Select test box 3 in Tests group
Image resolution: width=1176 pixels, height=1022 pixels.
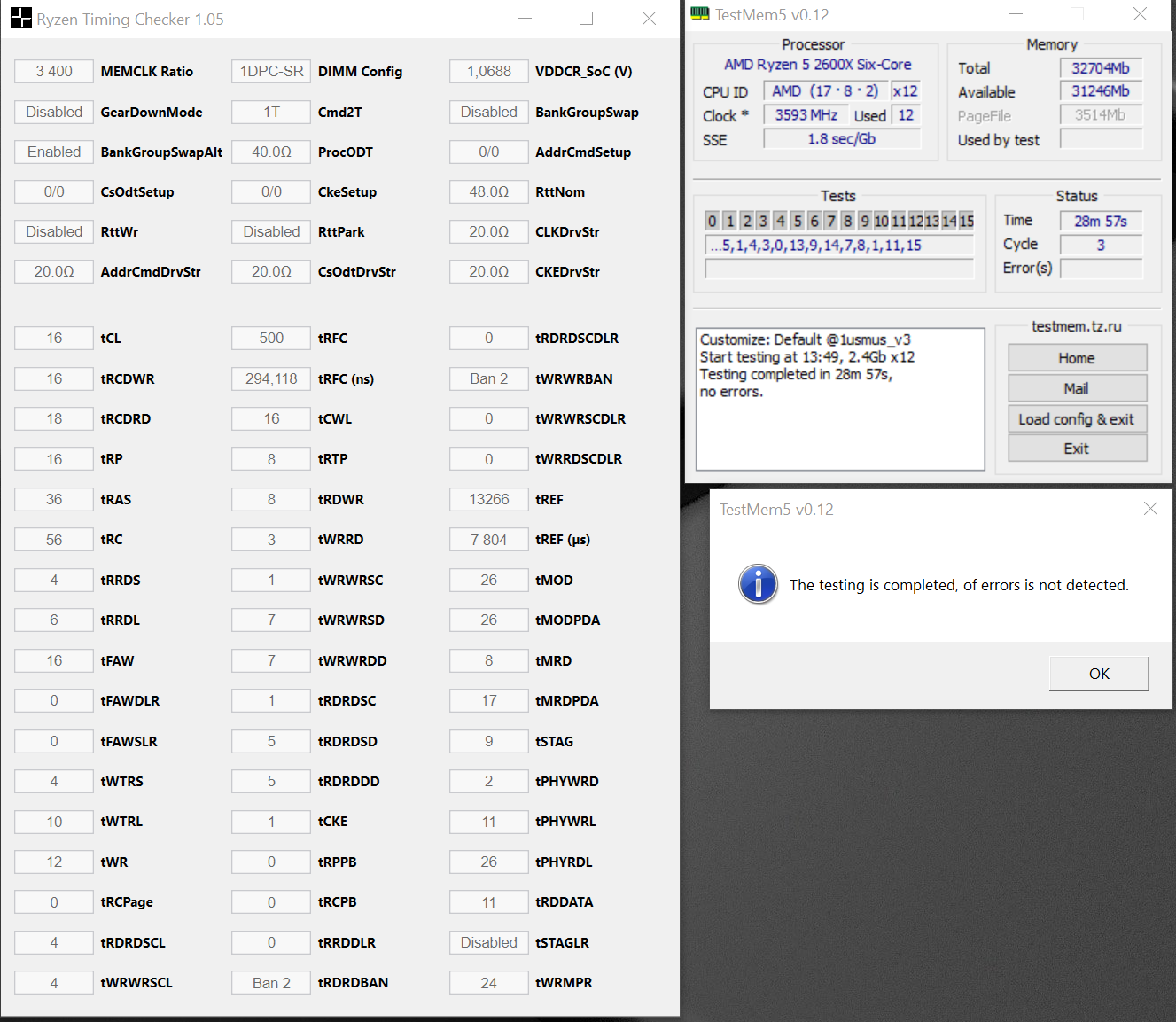point(763,221)
